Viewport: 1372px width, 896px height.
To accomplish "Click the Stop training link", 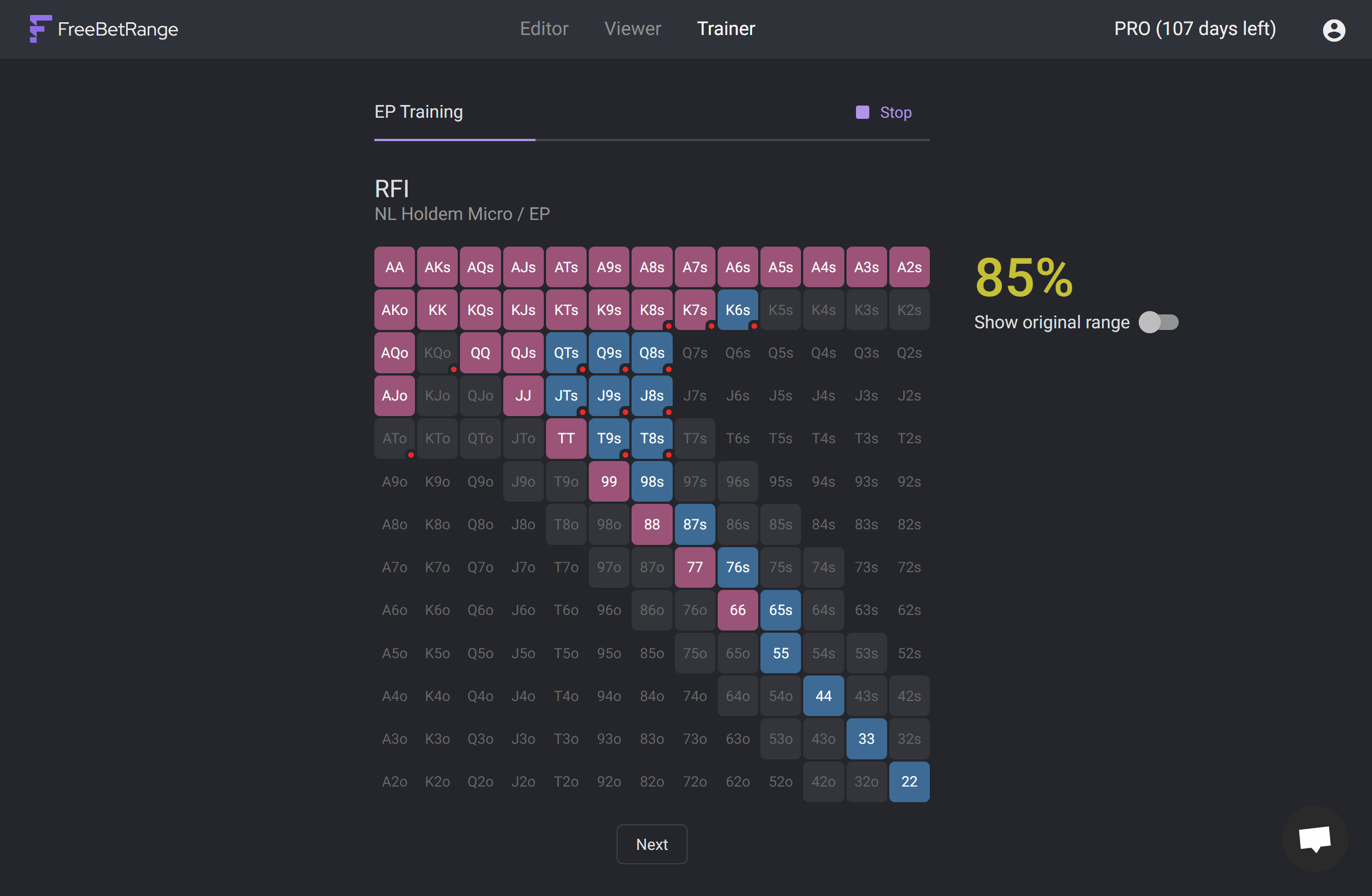I will (x=895, y=112).
